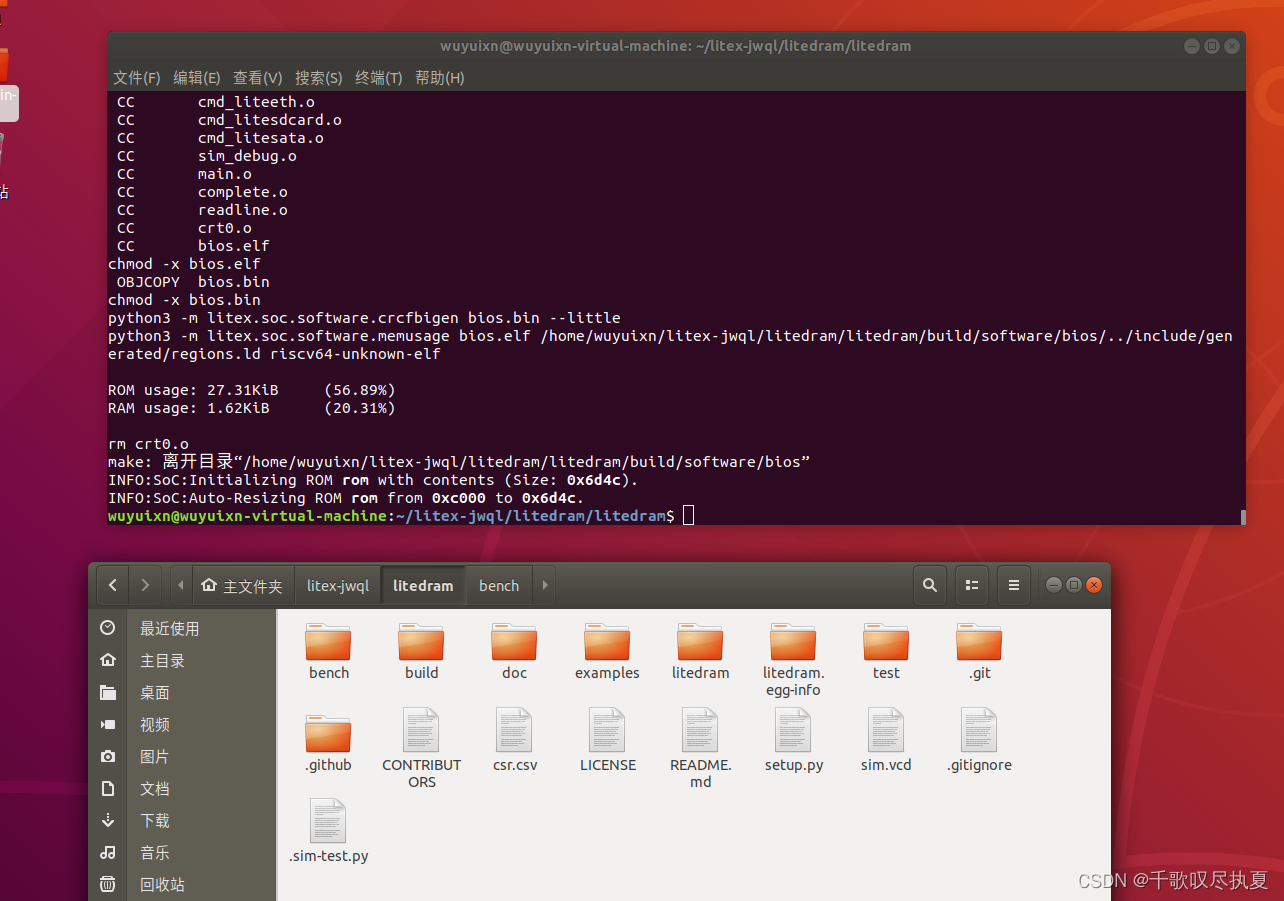The width and height of the screenshot is (1284, 901).
Task: Open 回收站 in the sidebar
Action: point(162,884)
